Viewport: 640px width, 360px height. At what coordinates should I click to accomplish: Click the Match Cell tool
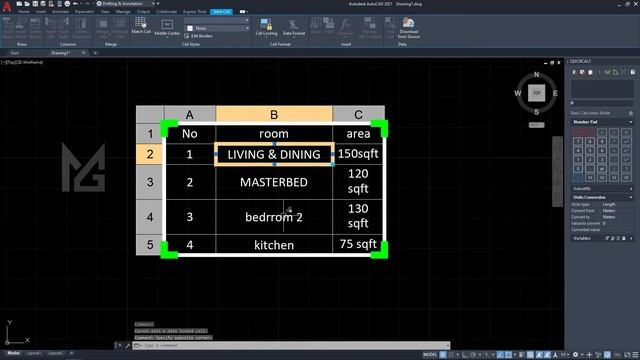pos(141,25)
